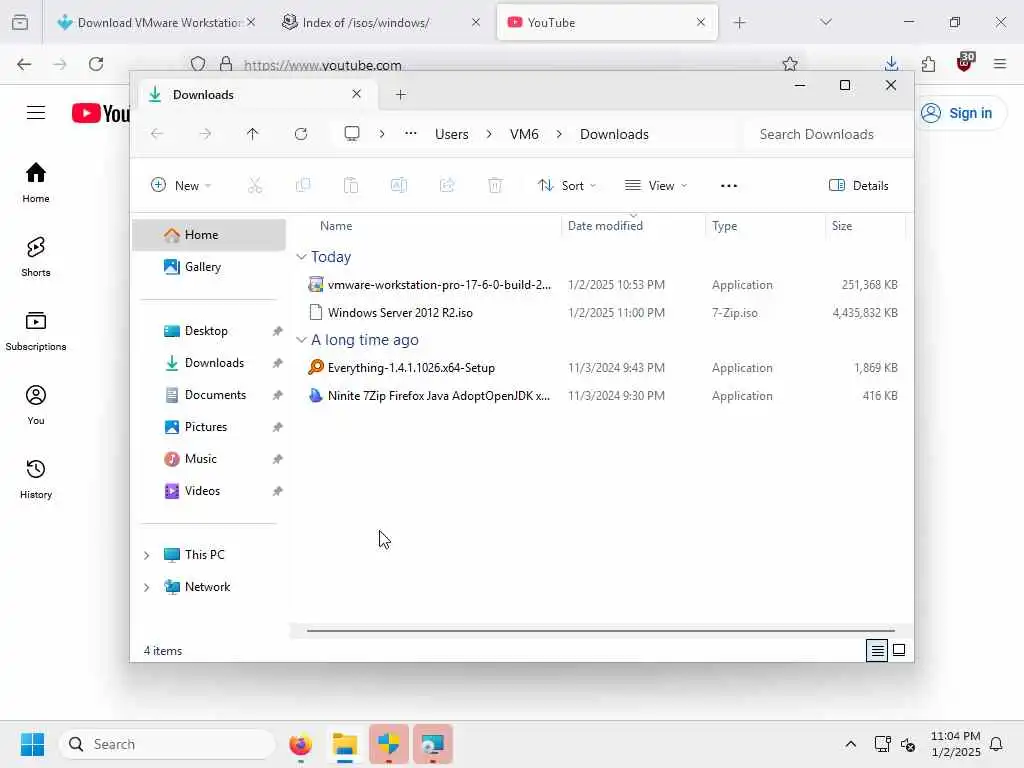Viewport: 1024px width, 768px height.
Task: Reload the YouTube page in Firefox
Action: coord(96,64)
